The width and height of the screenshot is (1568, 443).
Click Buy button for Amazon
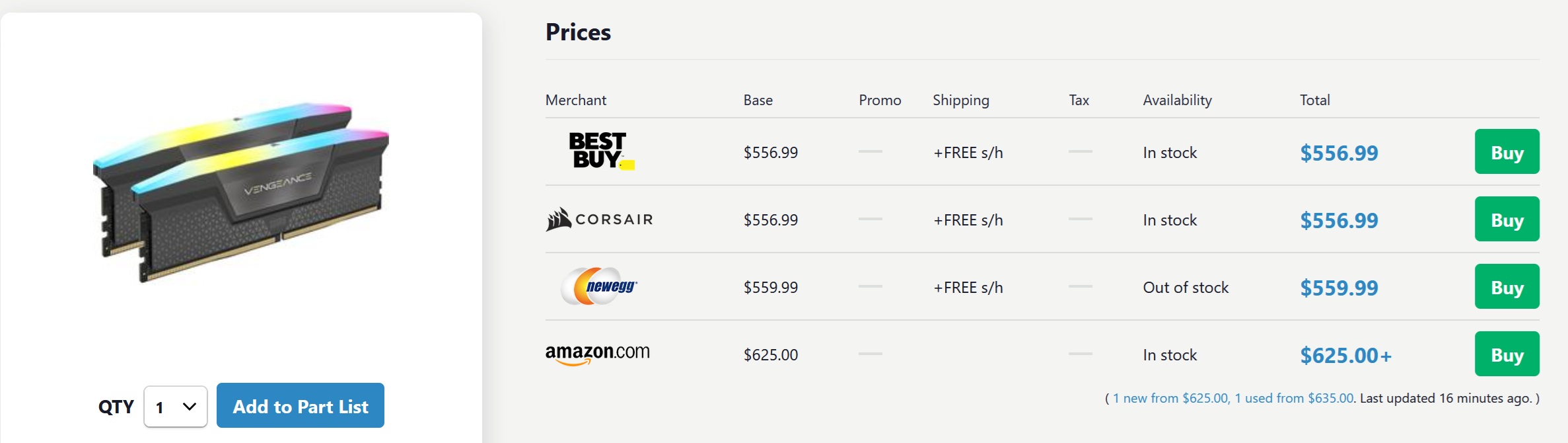click(x=1507, y=354)
